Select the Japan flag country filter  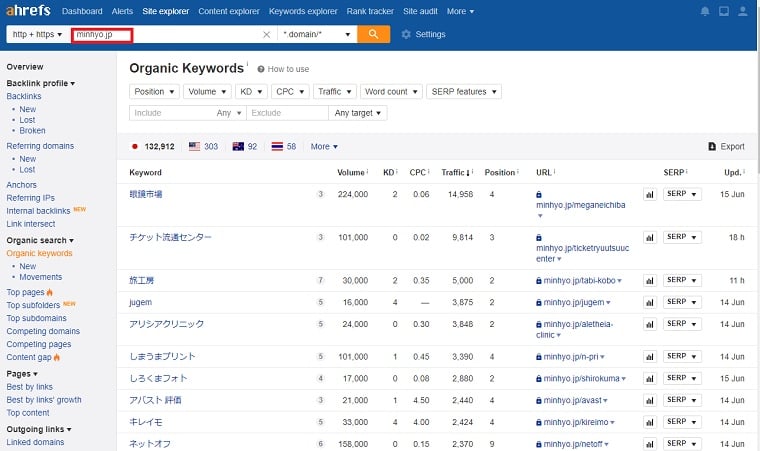[x=135, y=146]
